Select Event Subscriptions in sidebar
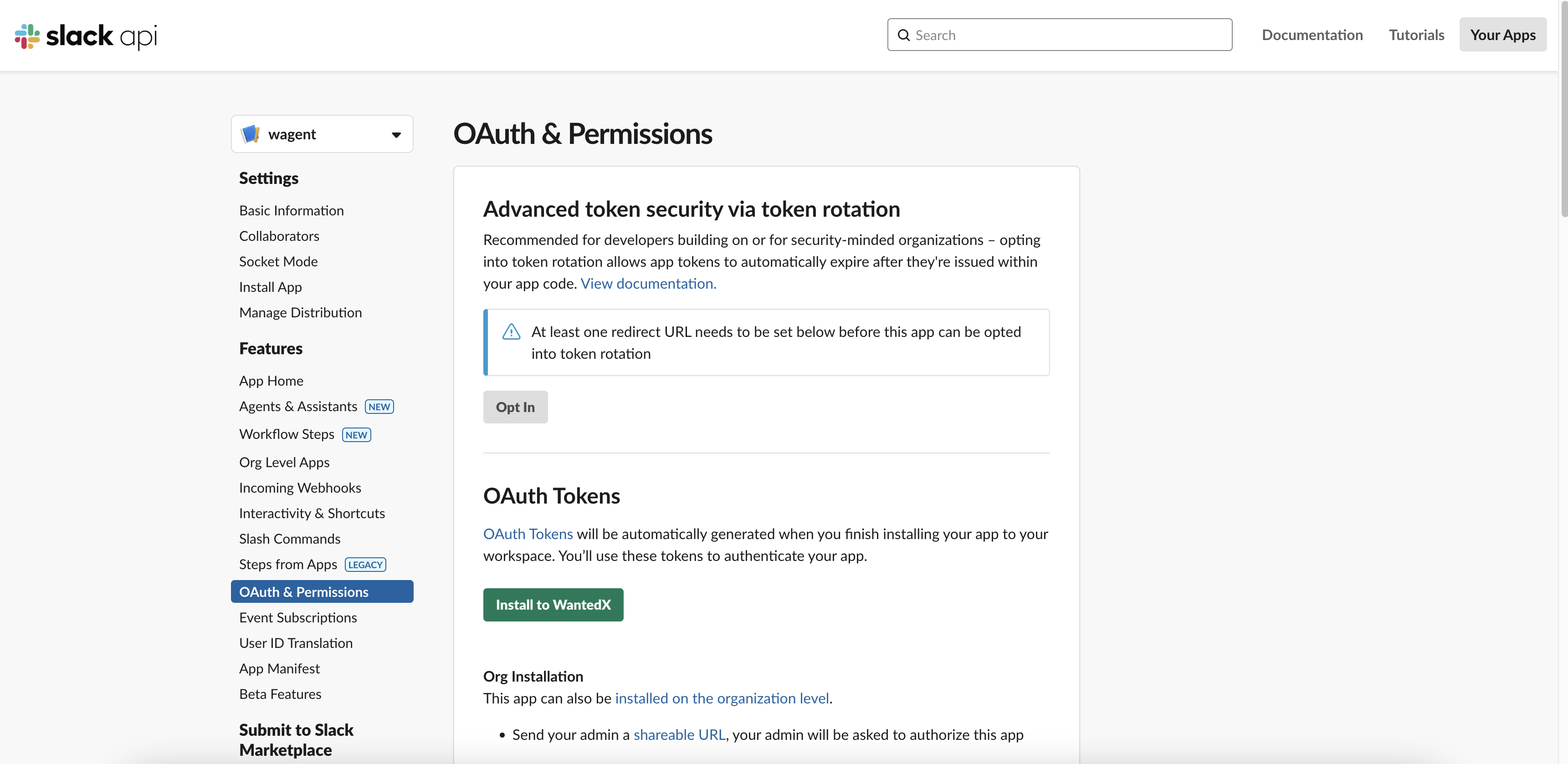Image resolution: width=1568 pixels, height=764 pixels. (x=297, y=617)
